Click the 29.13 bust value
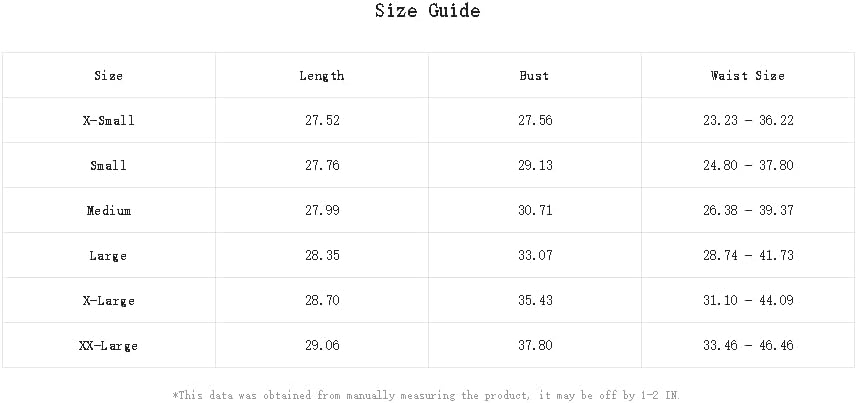Screen dimensions: 857x403 coord(535,166)
